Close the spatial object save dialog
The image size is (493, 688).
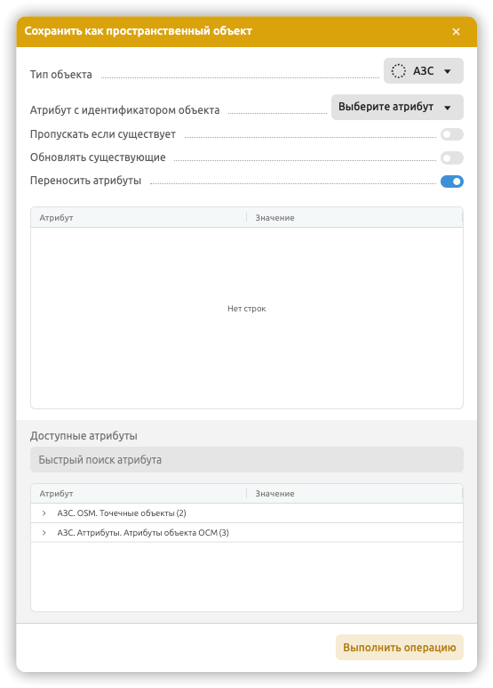click(456, 32)
